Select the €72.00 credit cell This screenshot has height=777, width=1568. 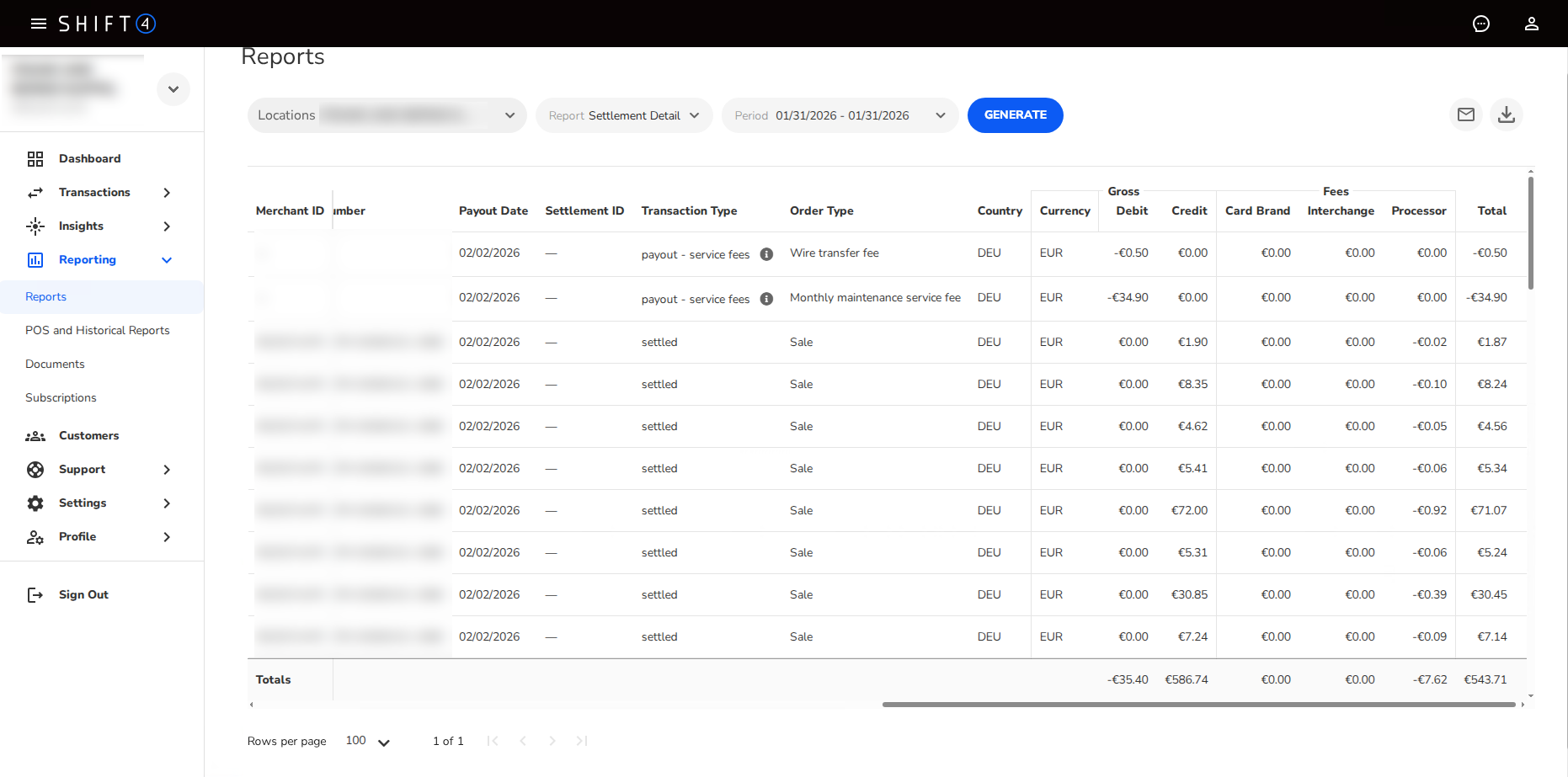[1189, 510]
